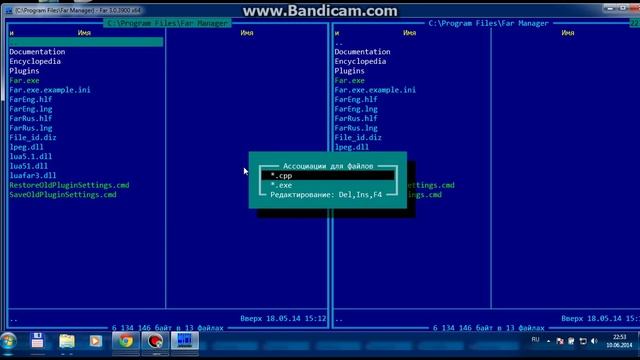Click right panel path title C:\Program Files\Far Manager
The image size is (640, 360).
tap(488, 23)
